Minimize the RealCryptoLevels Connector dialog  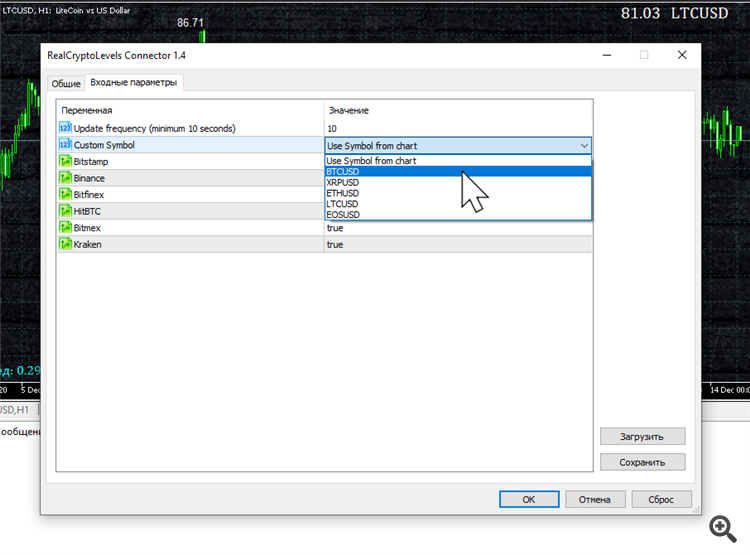point(607,55)
